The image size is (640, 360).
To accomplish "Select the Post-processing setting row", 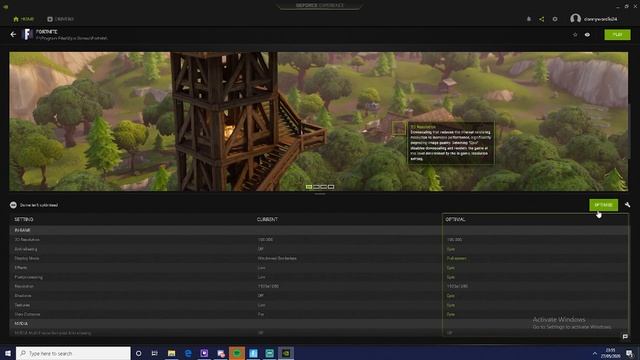I will tap(318, 277).
